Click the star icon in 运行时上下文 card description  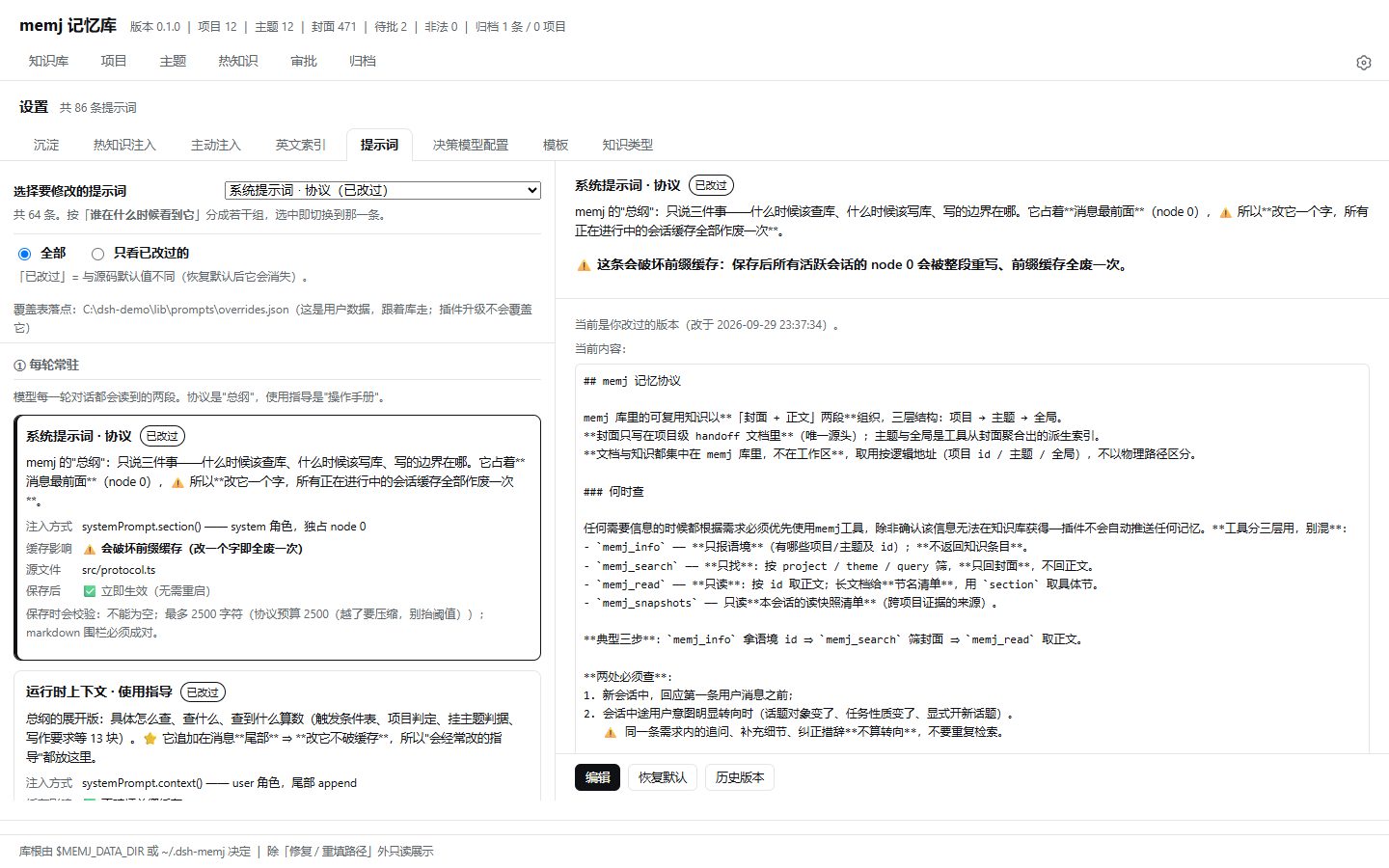pyautogui.click(x=150, y=739)
